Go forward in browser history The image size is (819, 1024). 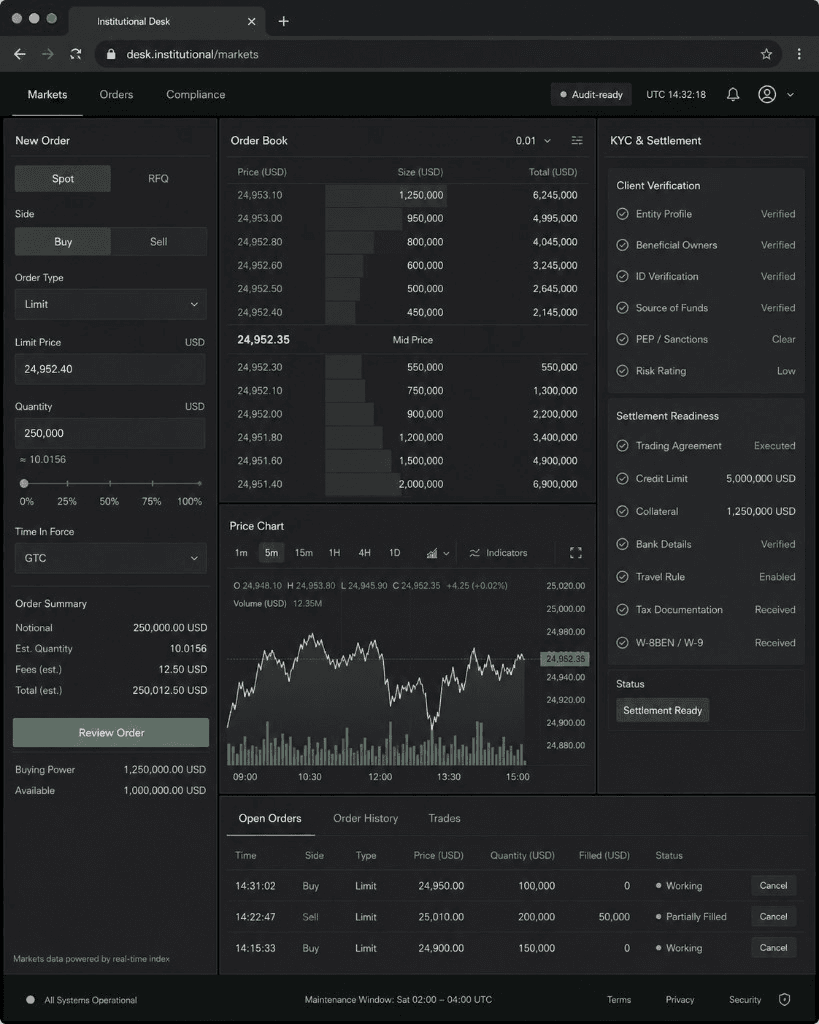(48, 54)
